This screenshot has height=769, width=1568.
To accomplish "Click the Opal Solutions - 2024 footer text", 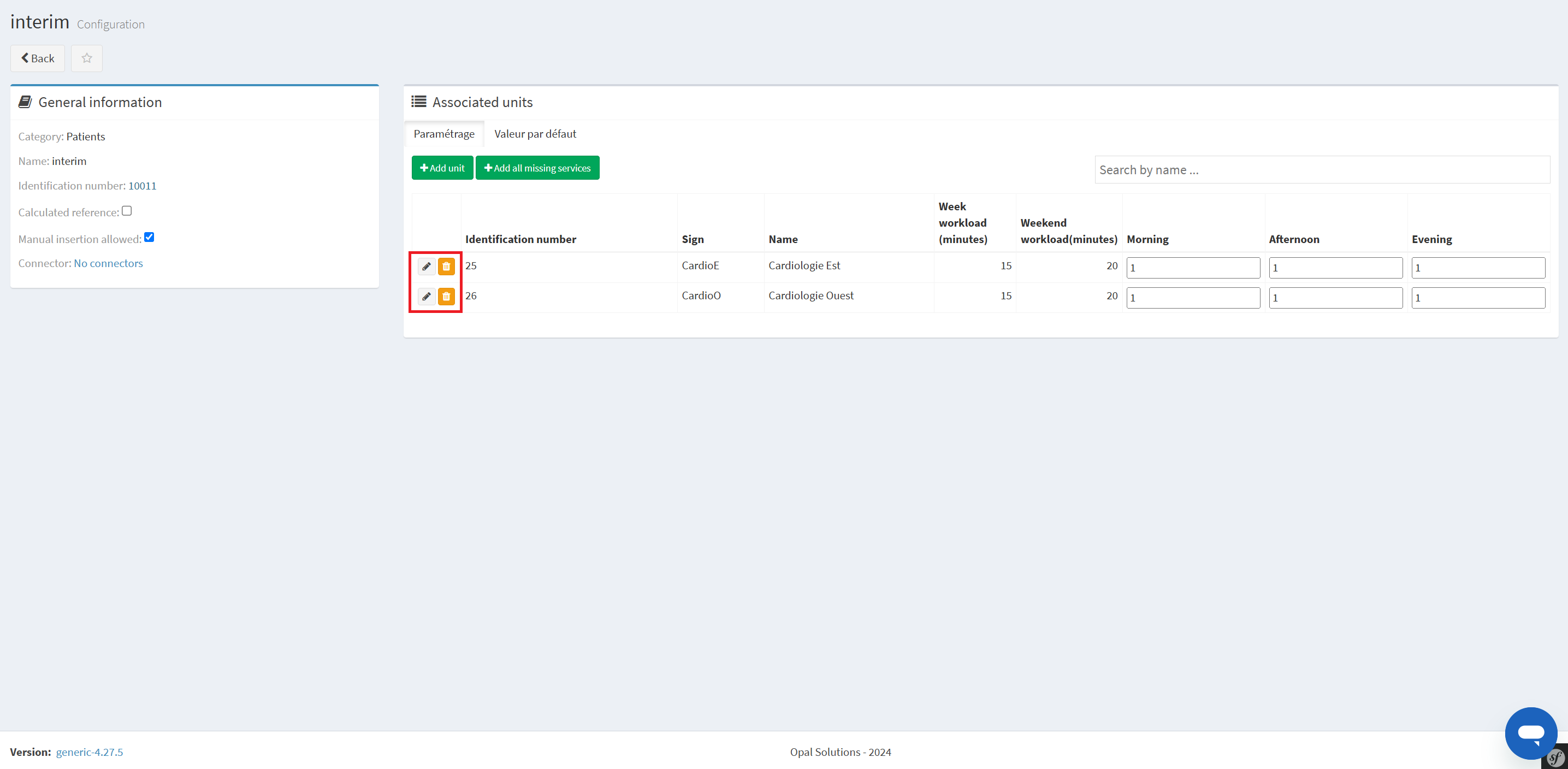I will click(840, 752).
